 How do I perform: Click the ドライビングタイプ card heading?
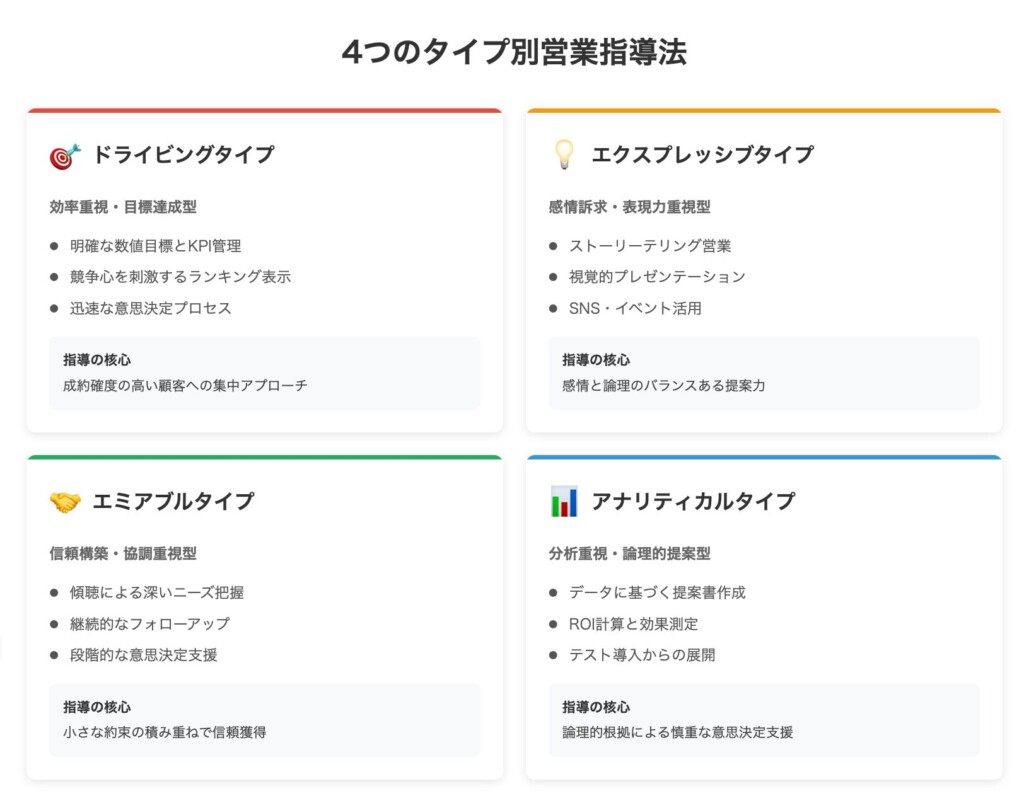click(x=184, y=155)
